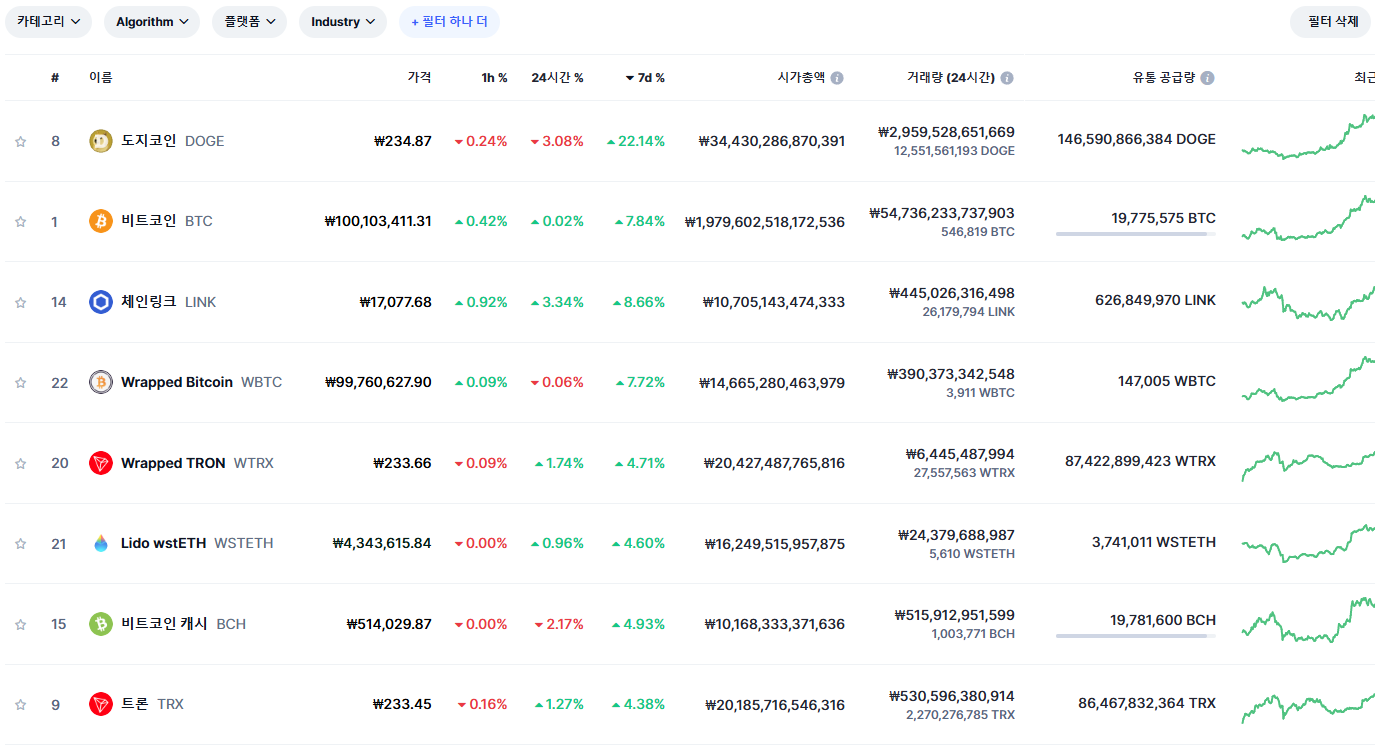Sort by the 이름 column header

pos(101,77)
